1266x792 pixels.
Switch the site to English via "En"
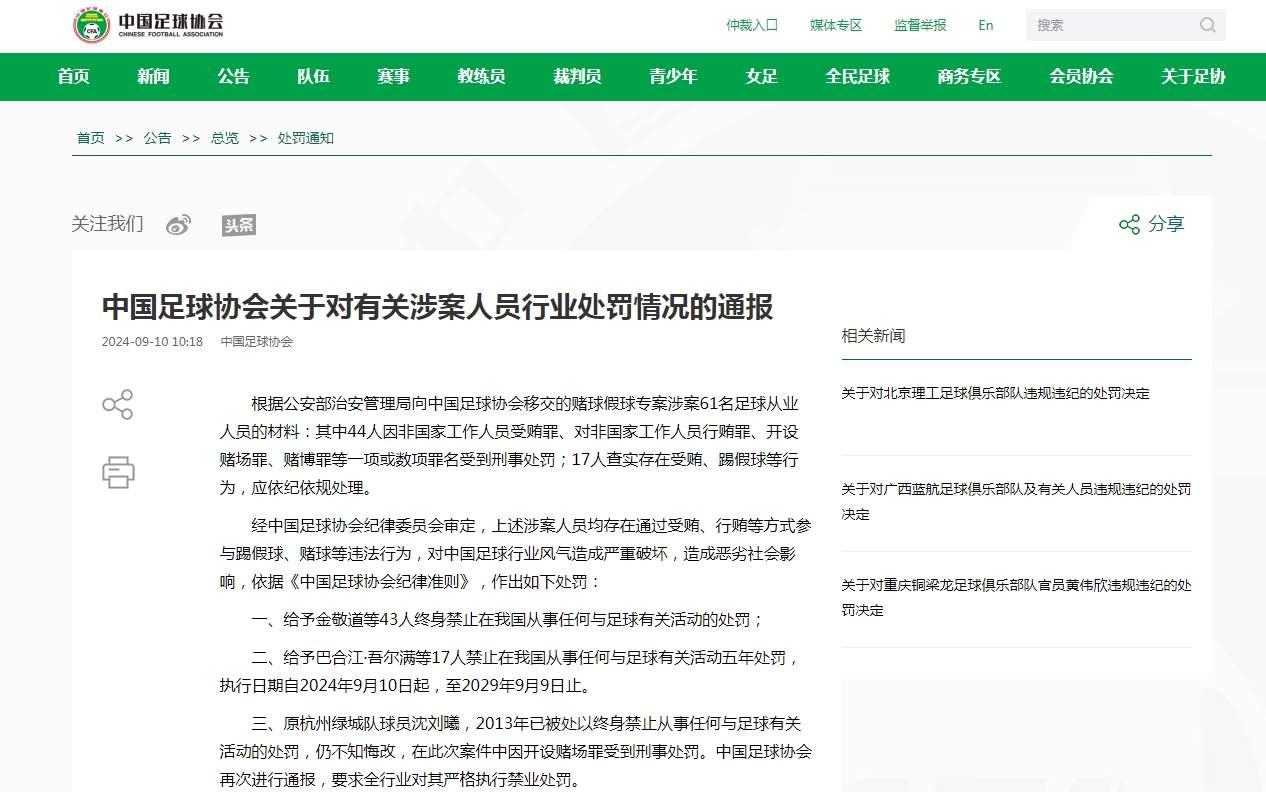point(985,25)
